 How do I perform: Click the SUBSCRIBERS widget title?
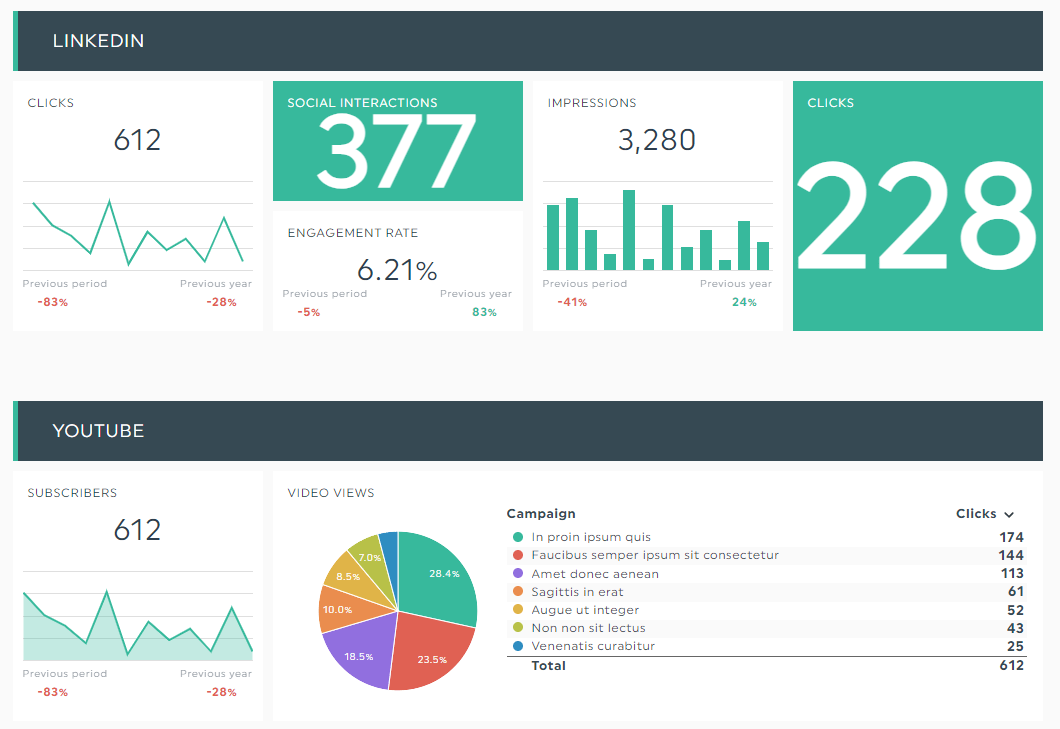[72, 493]
